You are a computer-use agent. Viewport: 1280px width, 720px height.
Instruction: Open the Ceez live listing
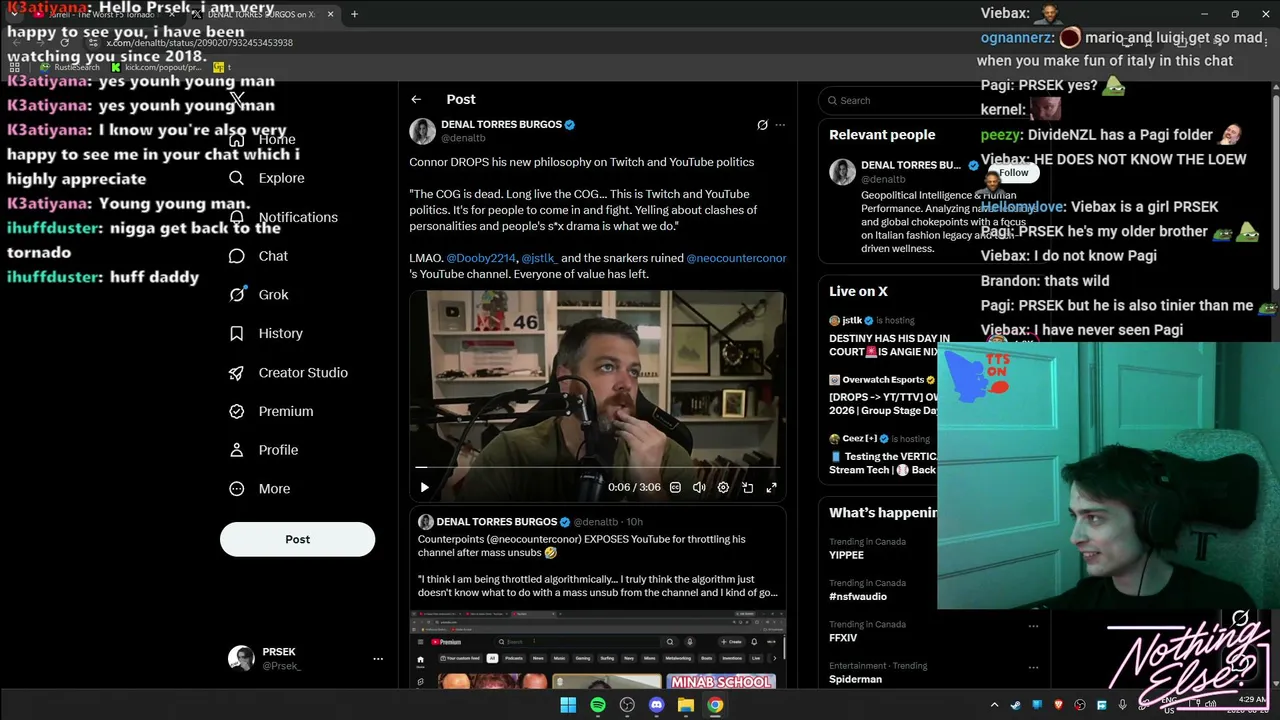click(x=883, y=454)
